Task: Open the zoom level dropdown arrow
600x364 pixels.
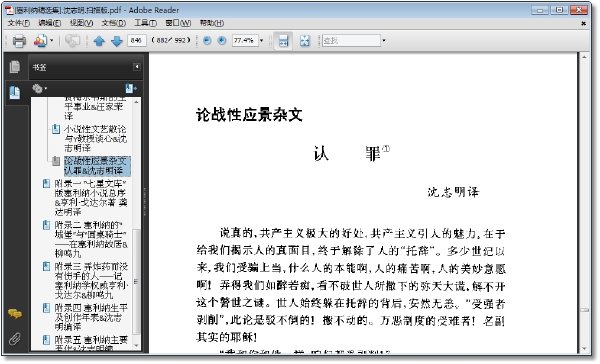Action: pyautogui.click(x=262, y=41)
